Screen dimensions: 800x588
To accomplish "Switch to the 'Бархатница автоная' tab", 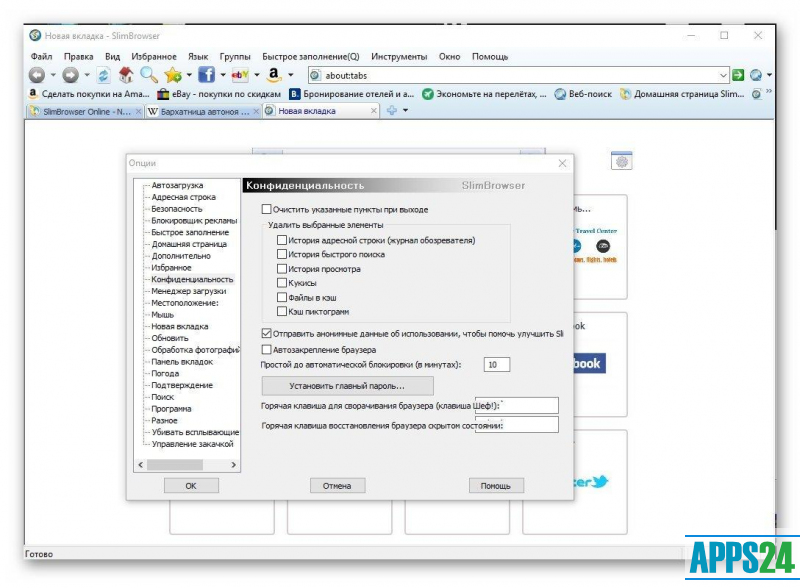I will click(198, 111).
